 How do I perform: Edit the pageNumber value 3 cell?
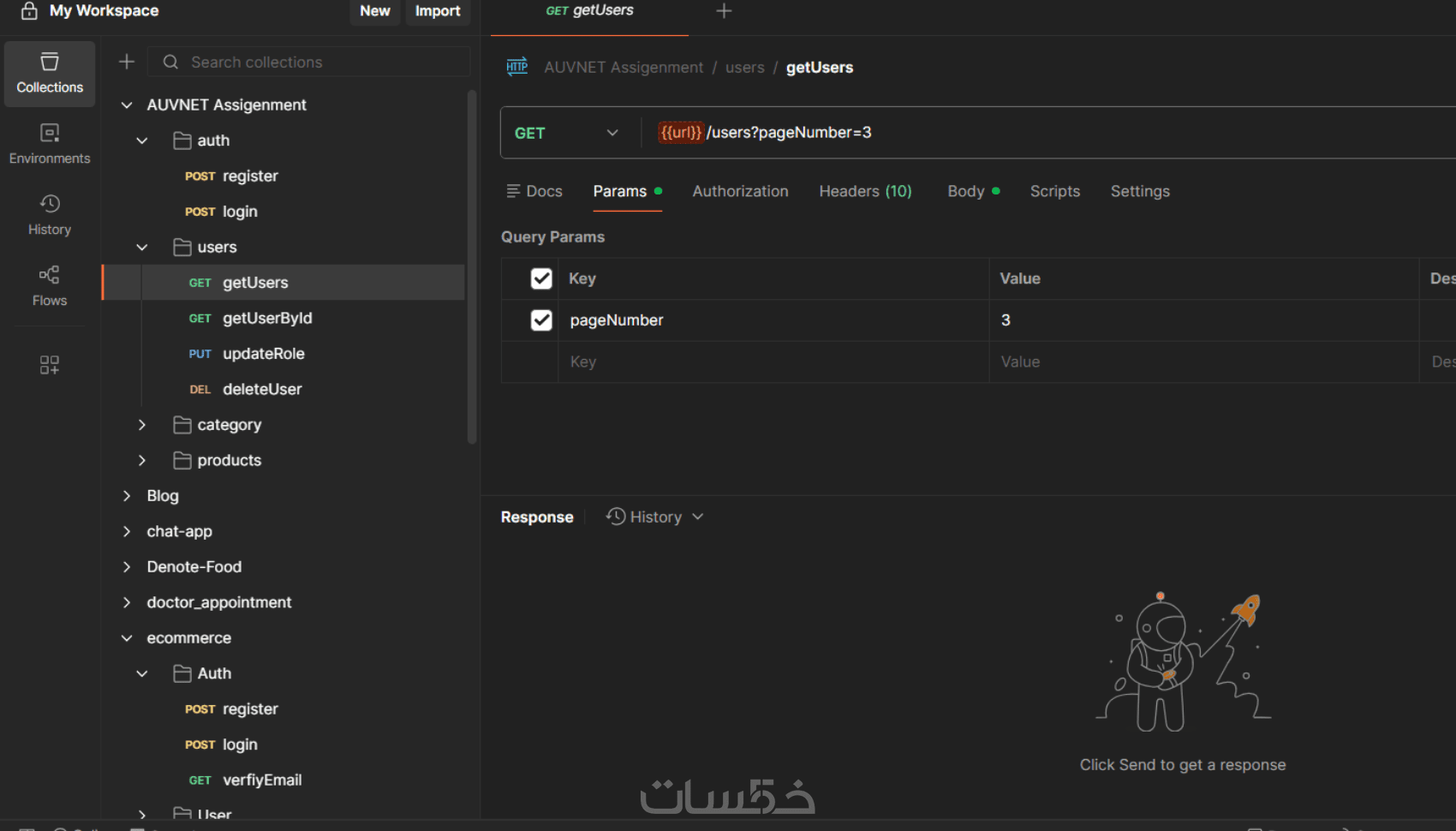tap(1203, 320)
